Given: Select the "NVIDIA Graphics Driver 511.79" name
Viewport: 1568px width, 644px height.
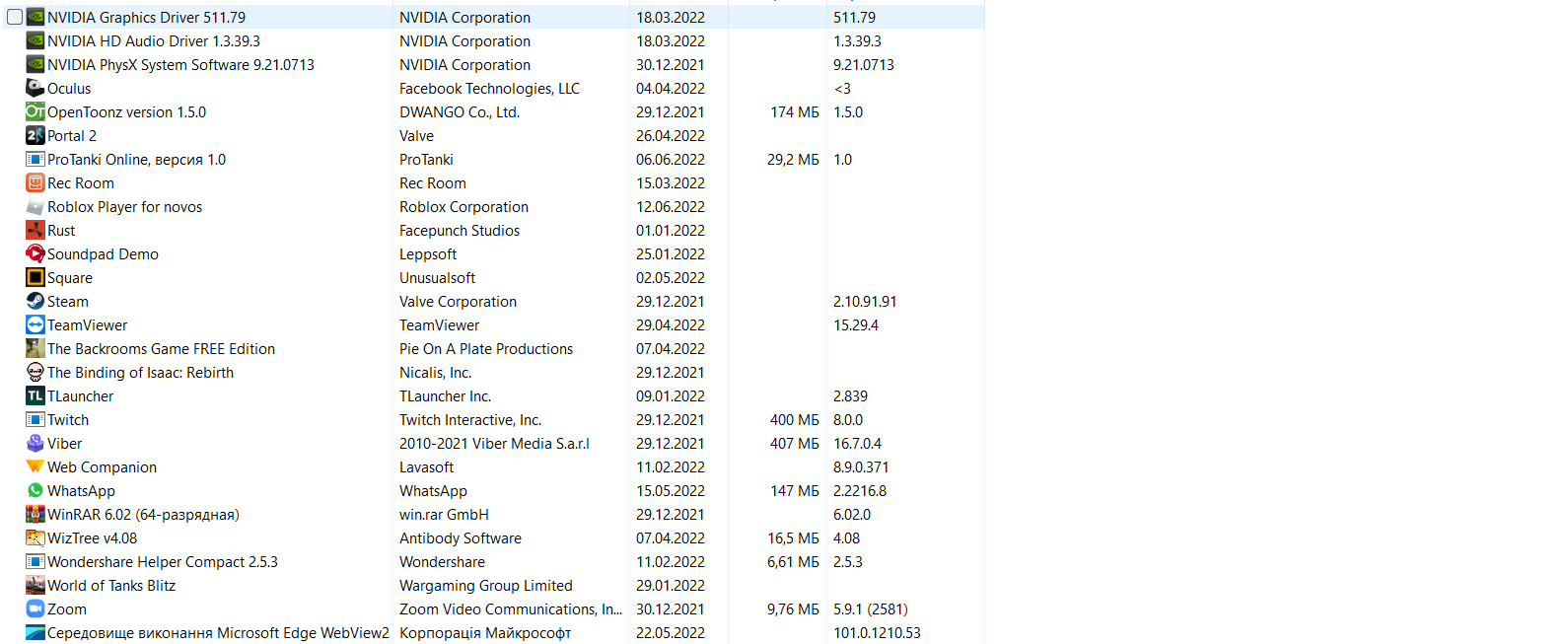Looking at the screenshot, I should 147,18.
